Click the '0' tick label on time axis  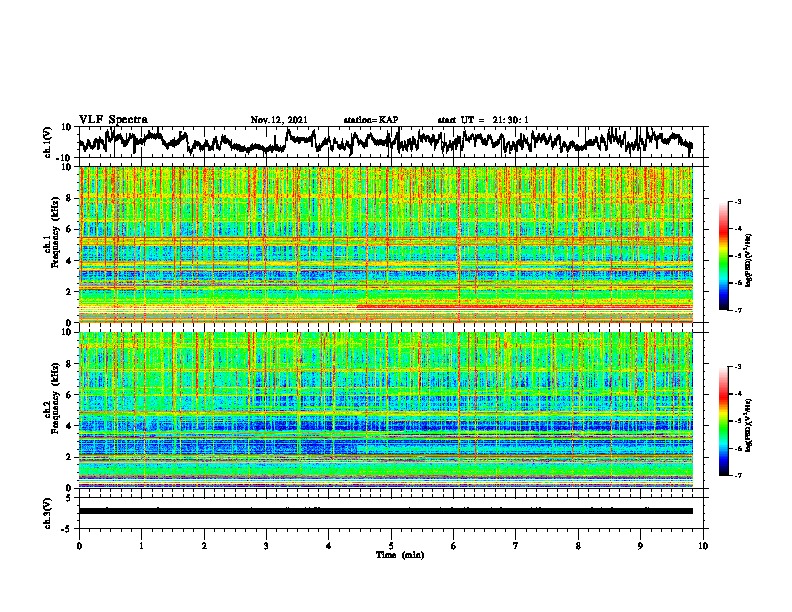click(79, 546)
